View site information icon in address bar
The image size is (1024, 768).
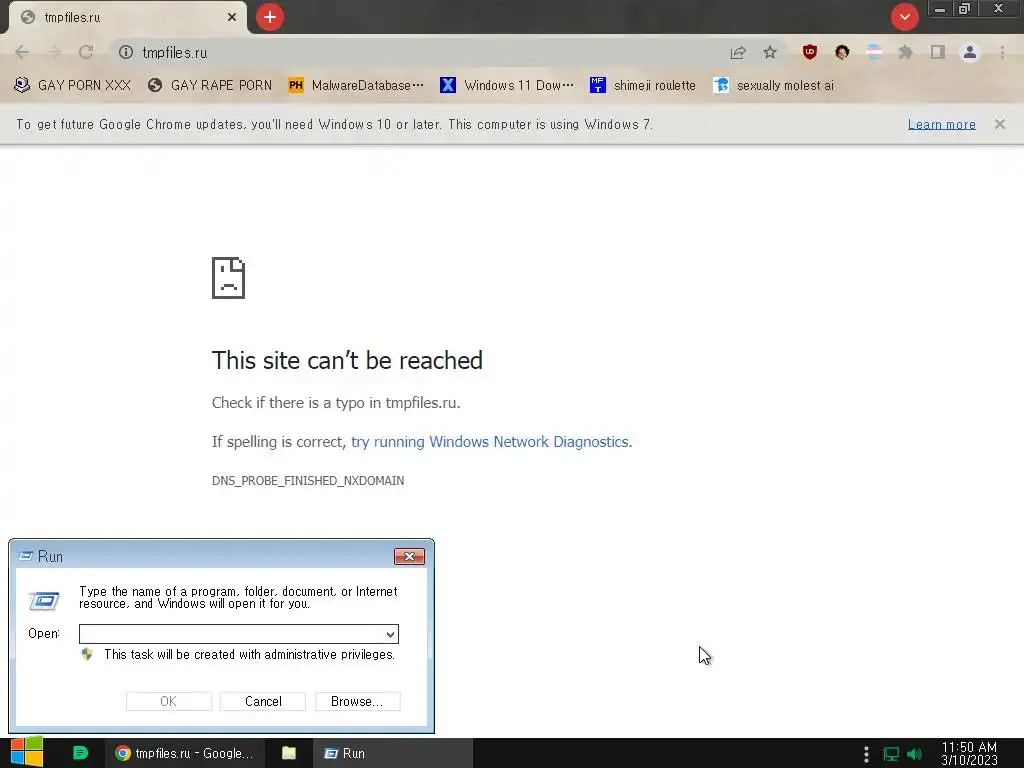point(126,52)
